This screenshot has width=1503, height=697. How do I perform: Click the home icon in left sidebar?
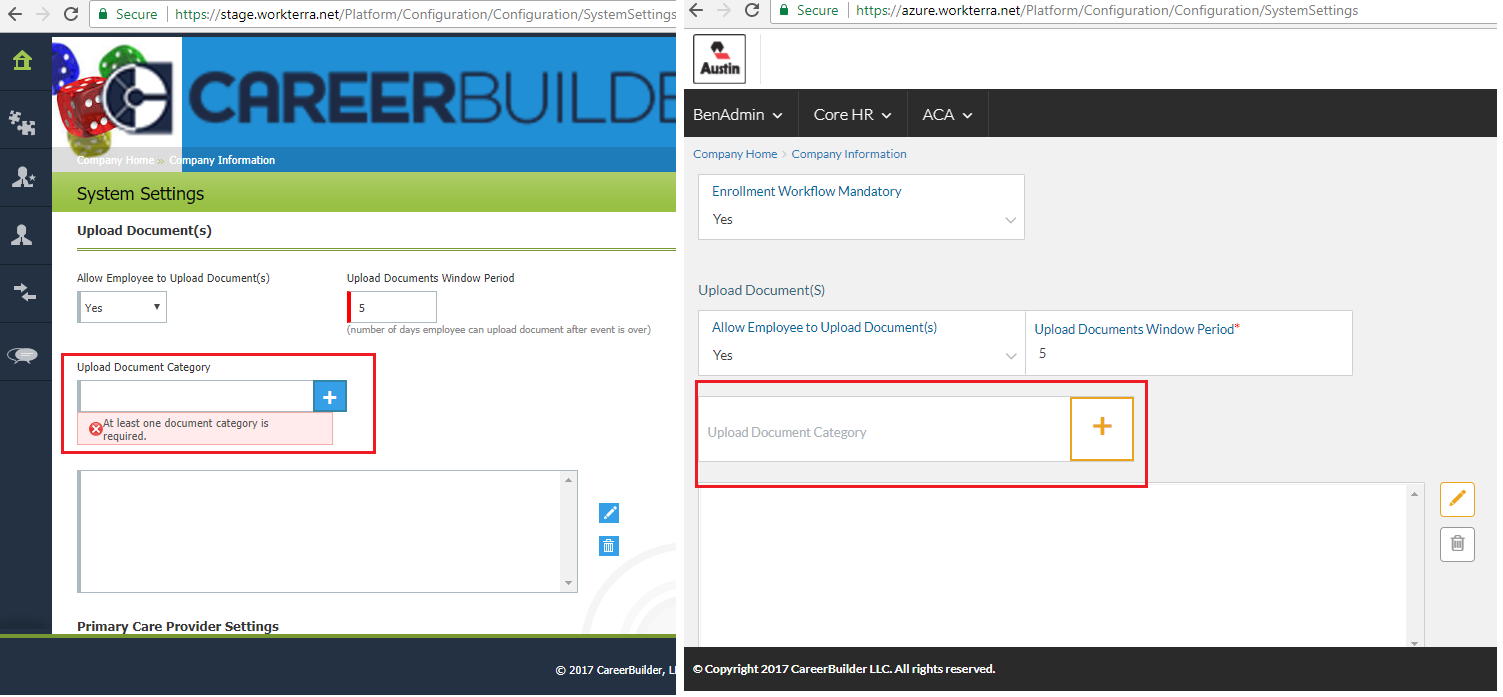pyautogui.click(x=22, y=61)
